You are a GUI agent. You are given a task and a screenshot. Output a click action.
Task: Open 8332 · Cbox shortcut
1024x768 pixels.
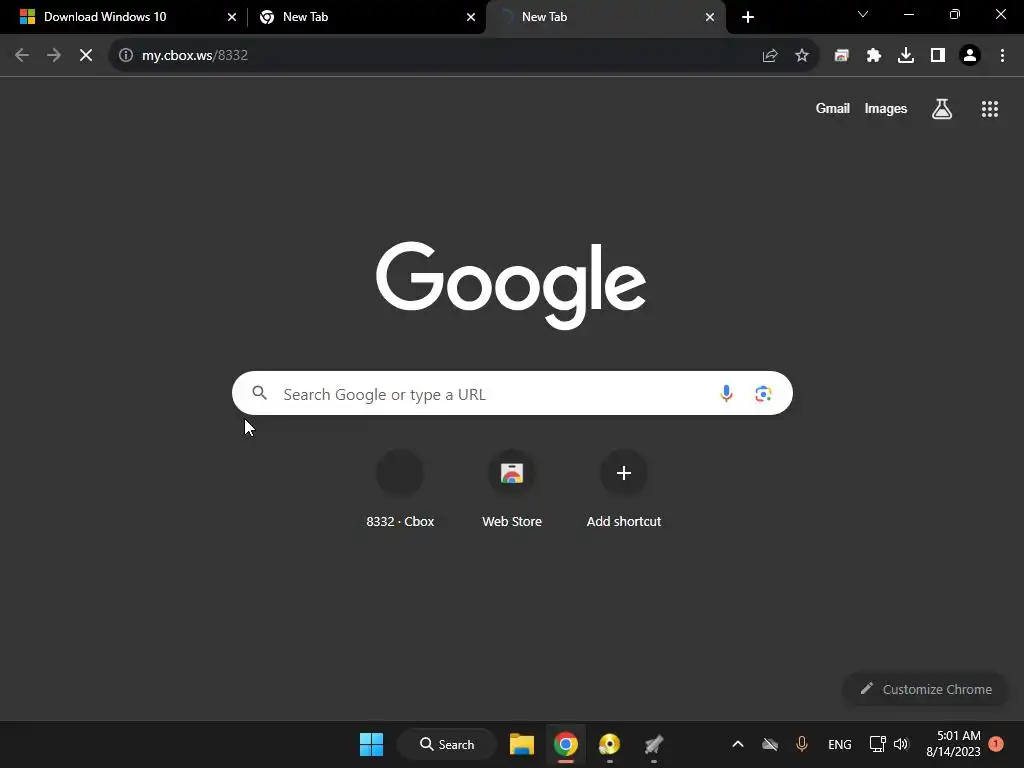(x=400, y=488)
